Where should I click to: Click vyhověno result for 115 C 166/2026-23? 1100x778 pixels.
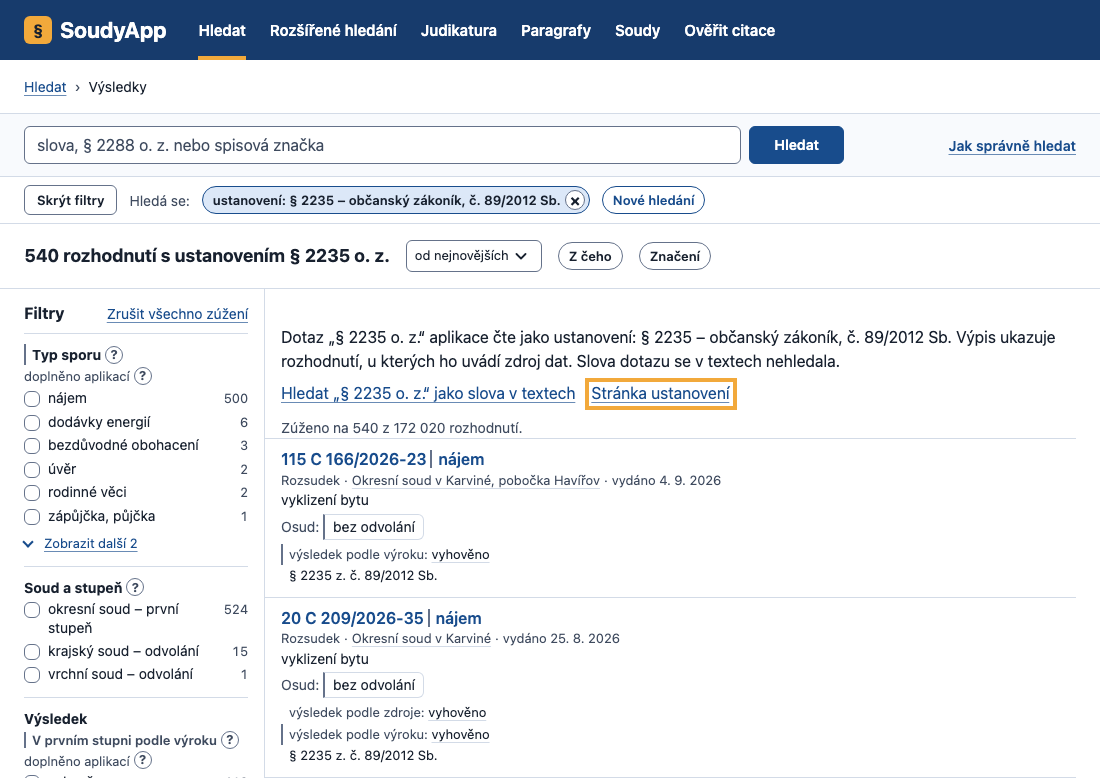click(460, 555)
